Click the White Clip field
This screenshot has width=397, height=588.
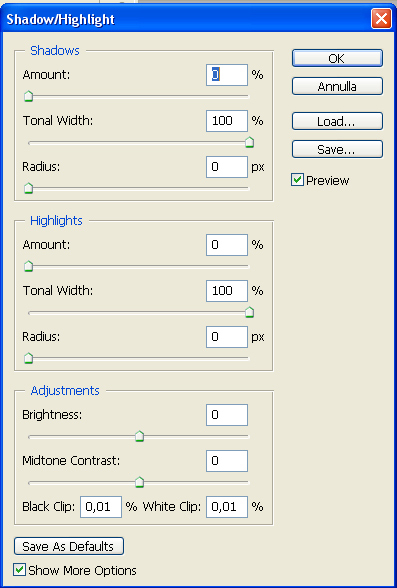click(227, 507)
